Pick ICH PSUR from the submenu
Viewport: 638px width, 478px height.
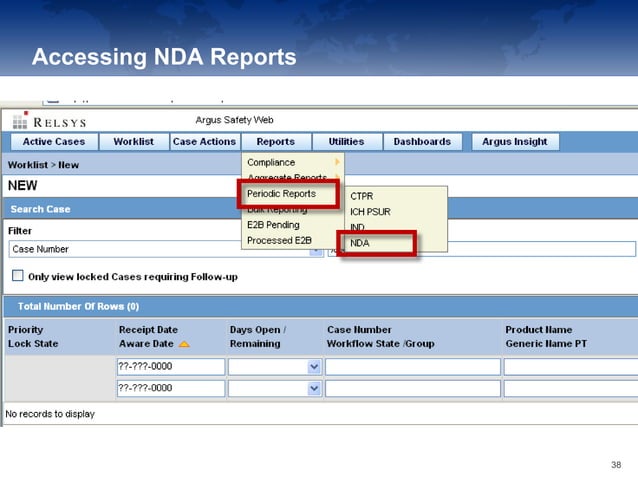(x=369, y=212)
